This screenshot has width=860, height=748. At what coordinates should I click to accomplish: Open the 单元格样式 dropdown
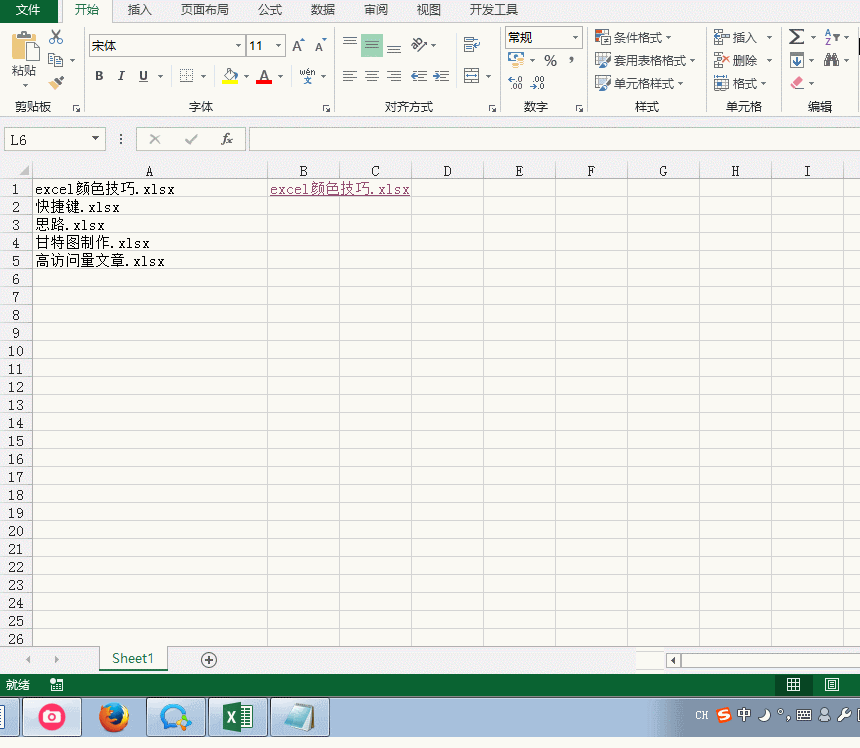pos(640,83)
